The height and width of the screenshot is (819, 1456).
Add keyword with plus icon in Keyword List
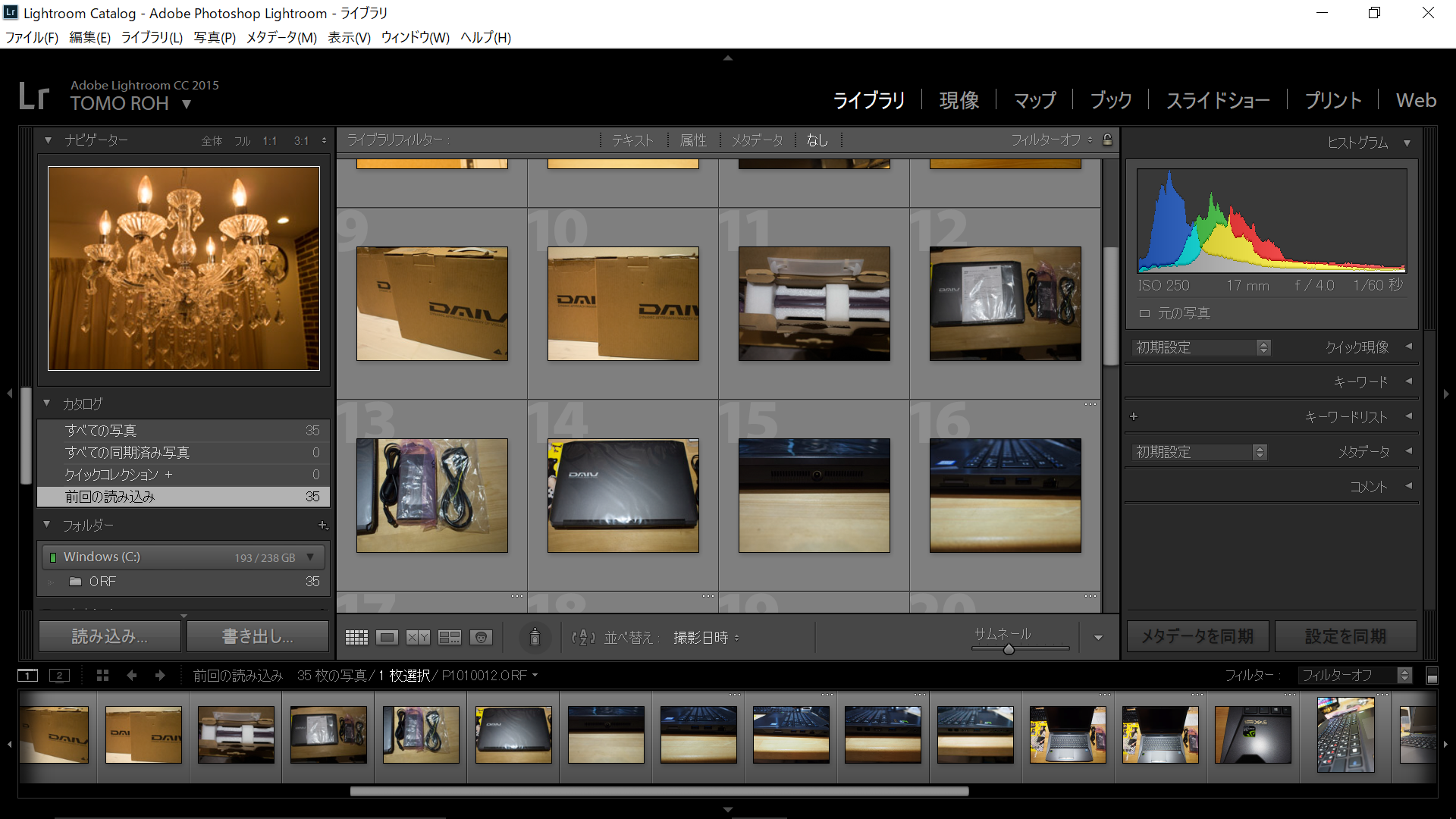pos(1134,416)
